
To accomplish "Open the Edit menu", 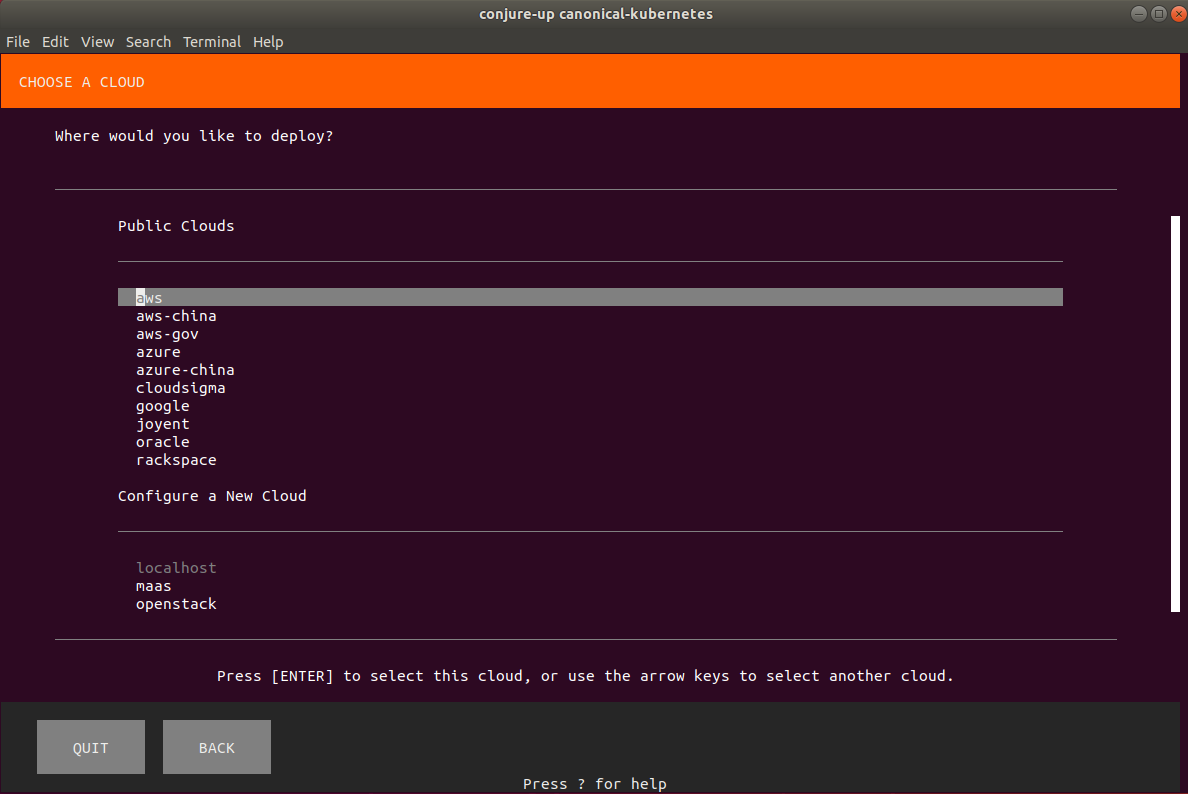I will click(55, 42).
